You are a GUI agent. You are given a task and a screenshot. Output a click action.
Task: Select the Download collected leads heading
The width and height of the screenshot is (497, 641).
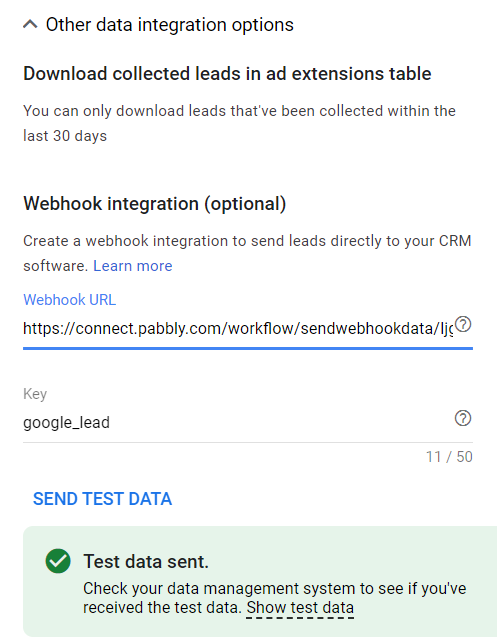pos(227,74)
